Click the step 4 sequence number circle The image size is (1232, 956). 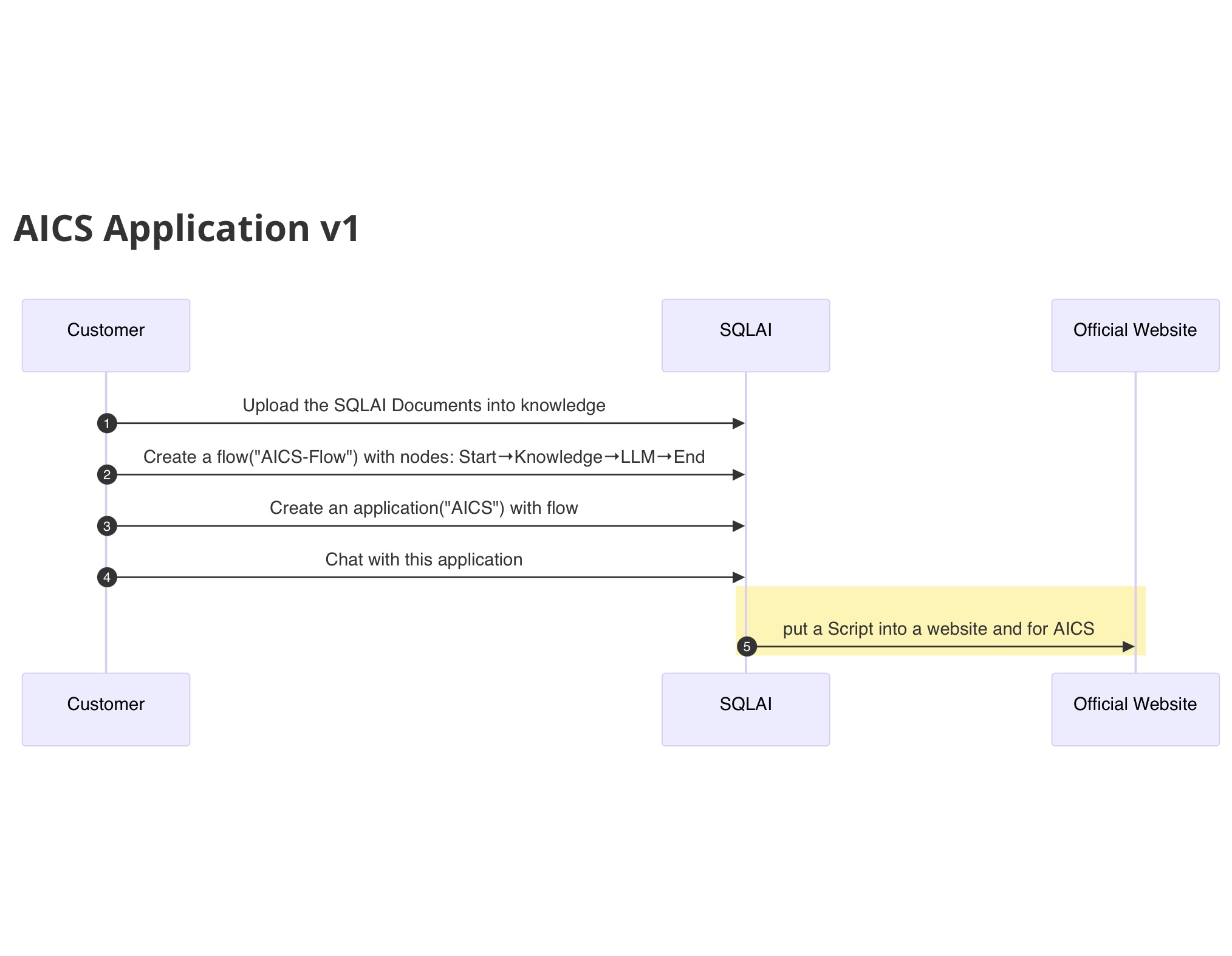107,577
